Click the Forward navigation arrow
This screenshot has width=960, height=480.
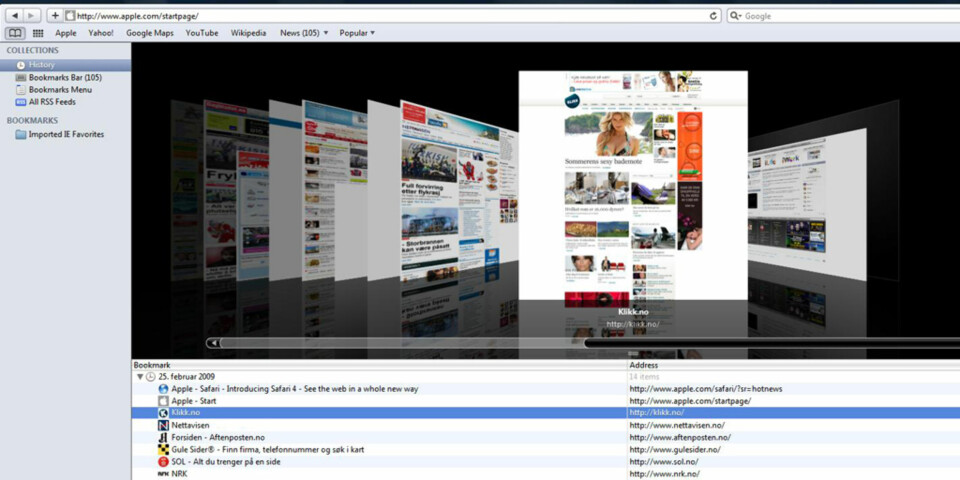[31, 16]
